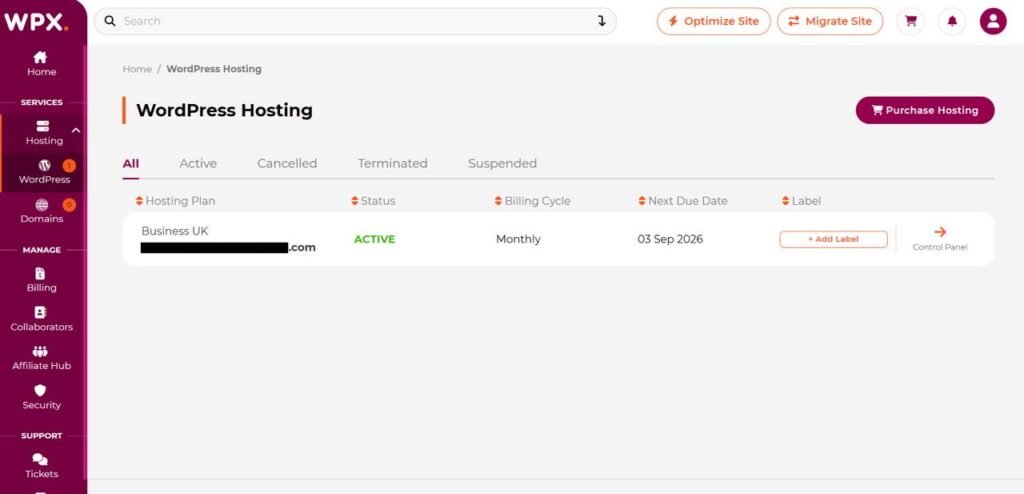This screenshot has width=1024, height=494.
Task: Click the WordPress Hosting breadcrumb text
Action: tap(214, 69)
